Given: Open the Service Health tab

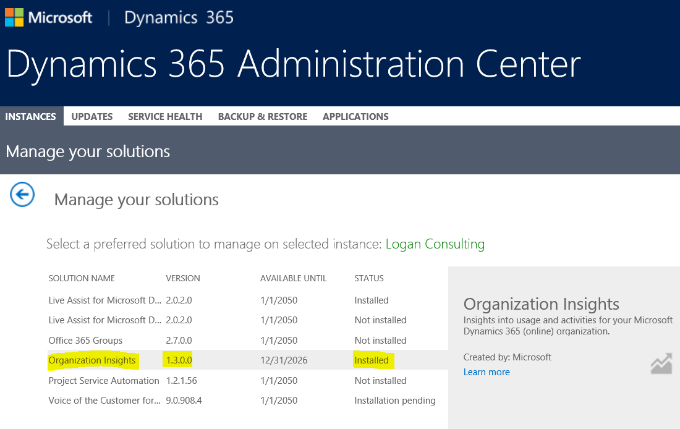Looking at the screenshot, I should [165, 116].
